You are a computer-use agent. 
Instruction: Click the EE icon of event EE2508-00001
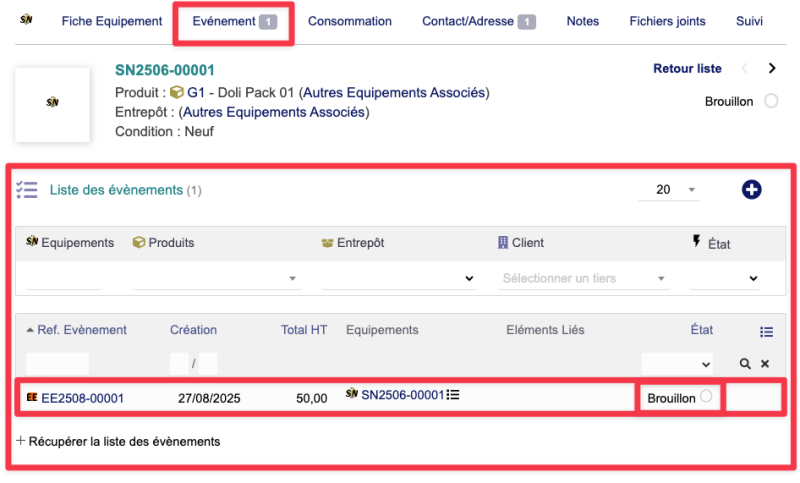32,398
